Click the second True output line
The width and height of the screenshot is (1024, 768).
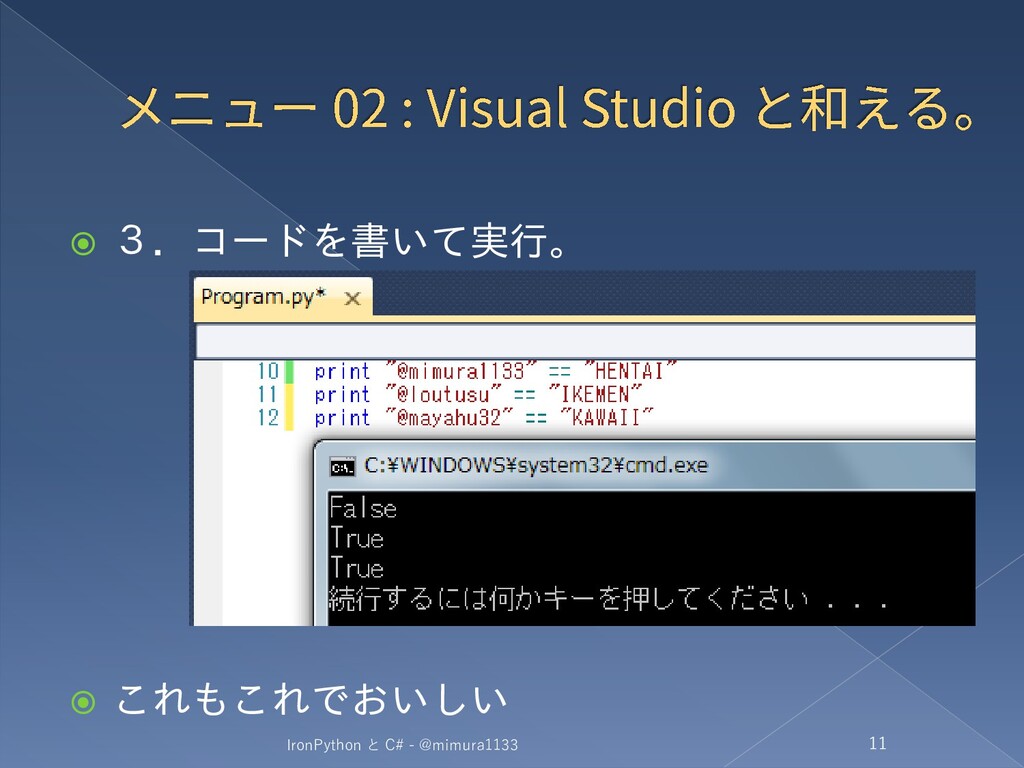(x=357, y=568)
